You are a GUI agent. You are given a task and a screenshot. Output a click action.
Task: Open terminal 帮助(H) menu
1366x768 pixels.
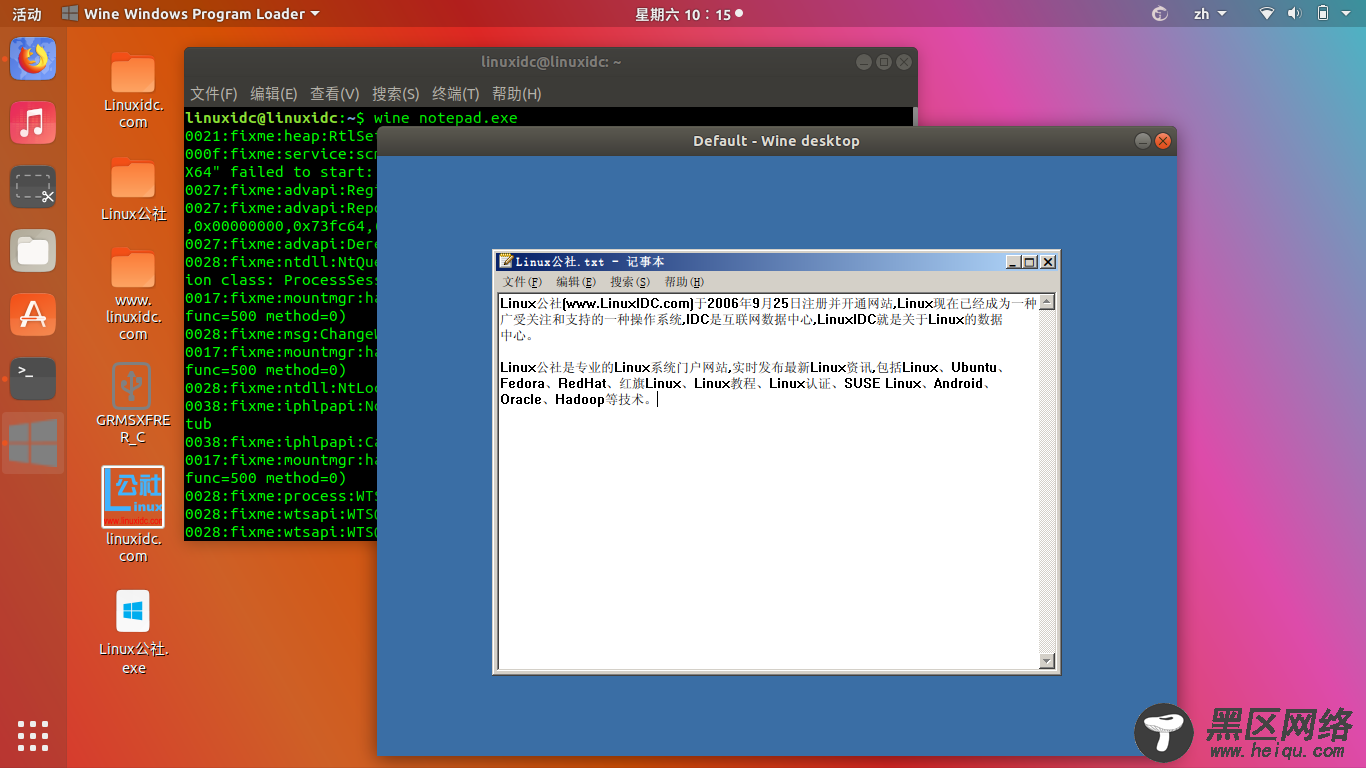(x=517, y=93)
